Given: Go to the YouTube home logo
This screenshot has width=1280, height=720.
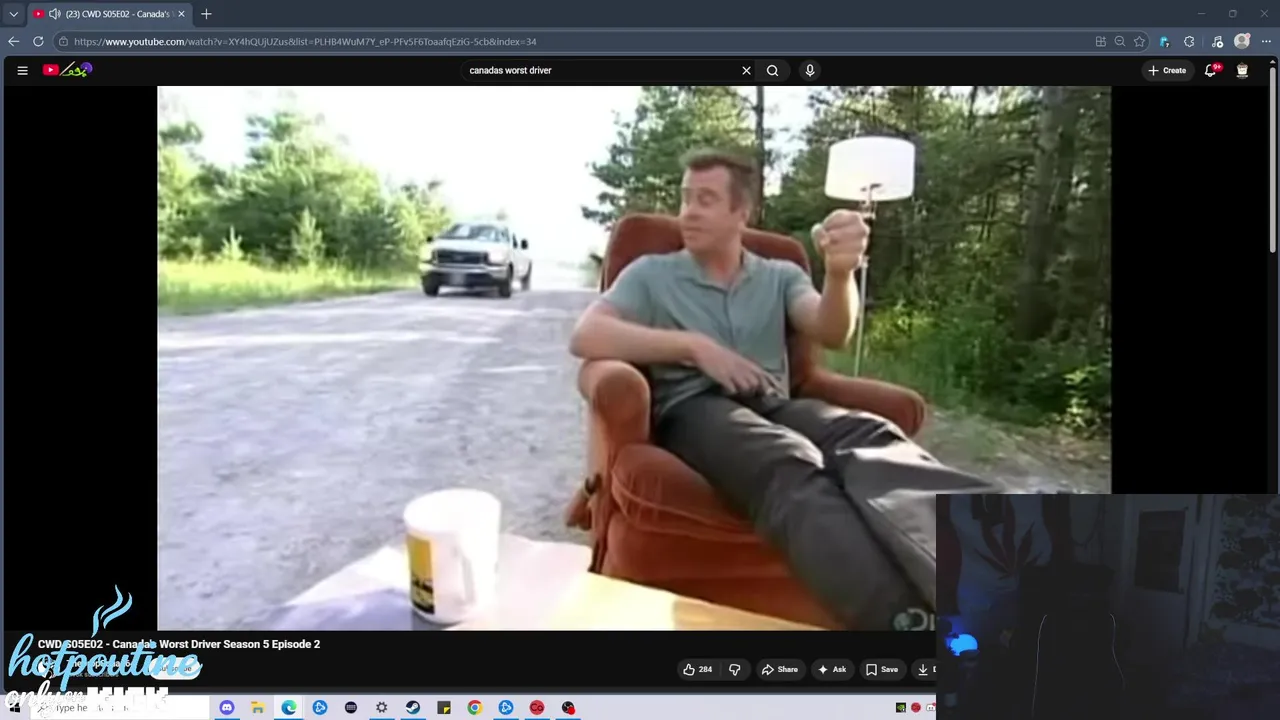Looking at the screenshot, I should point(67,70).
